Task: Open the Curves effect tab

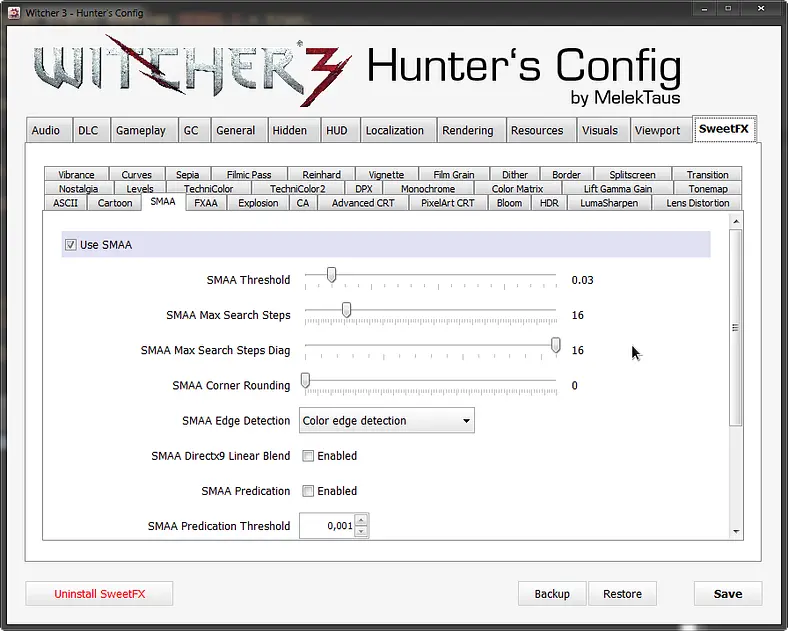Action: [x=137, y=174]
